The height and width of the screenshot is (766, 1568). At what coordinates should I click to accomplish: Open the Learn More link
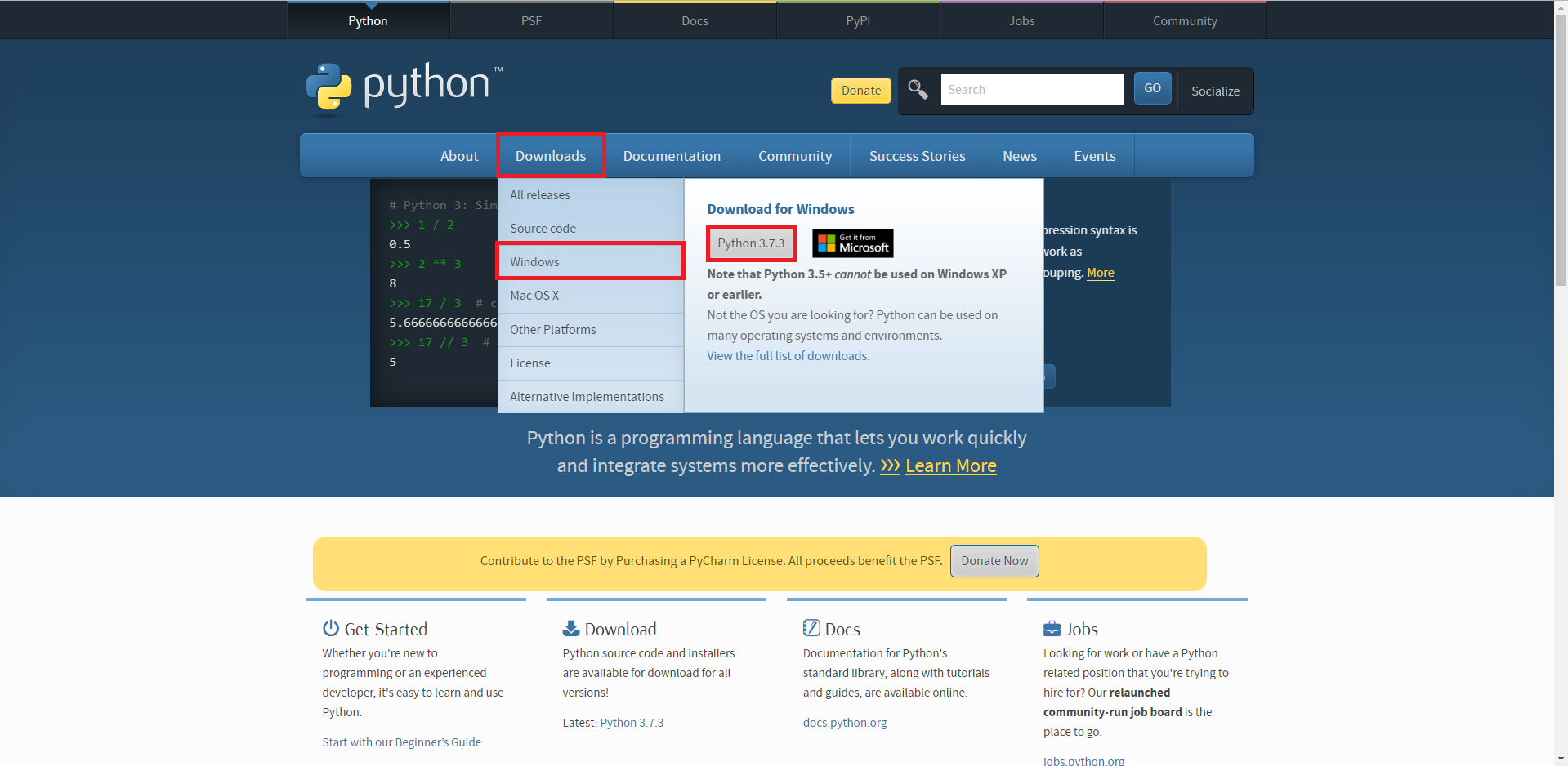point(951,465)
